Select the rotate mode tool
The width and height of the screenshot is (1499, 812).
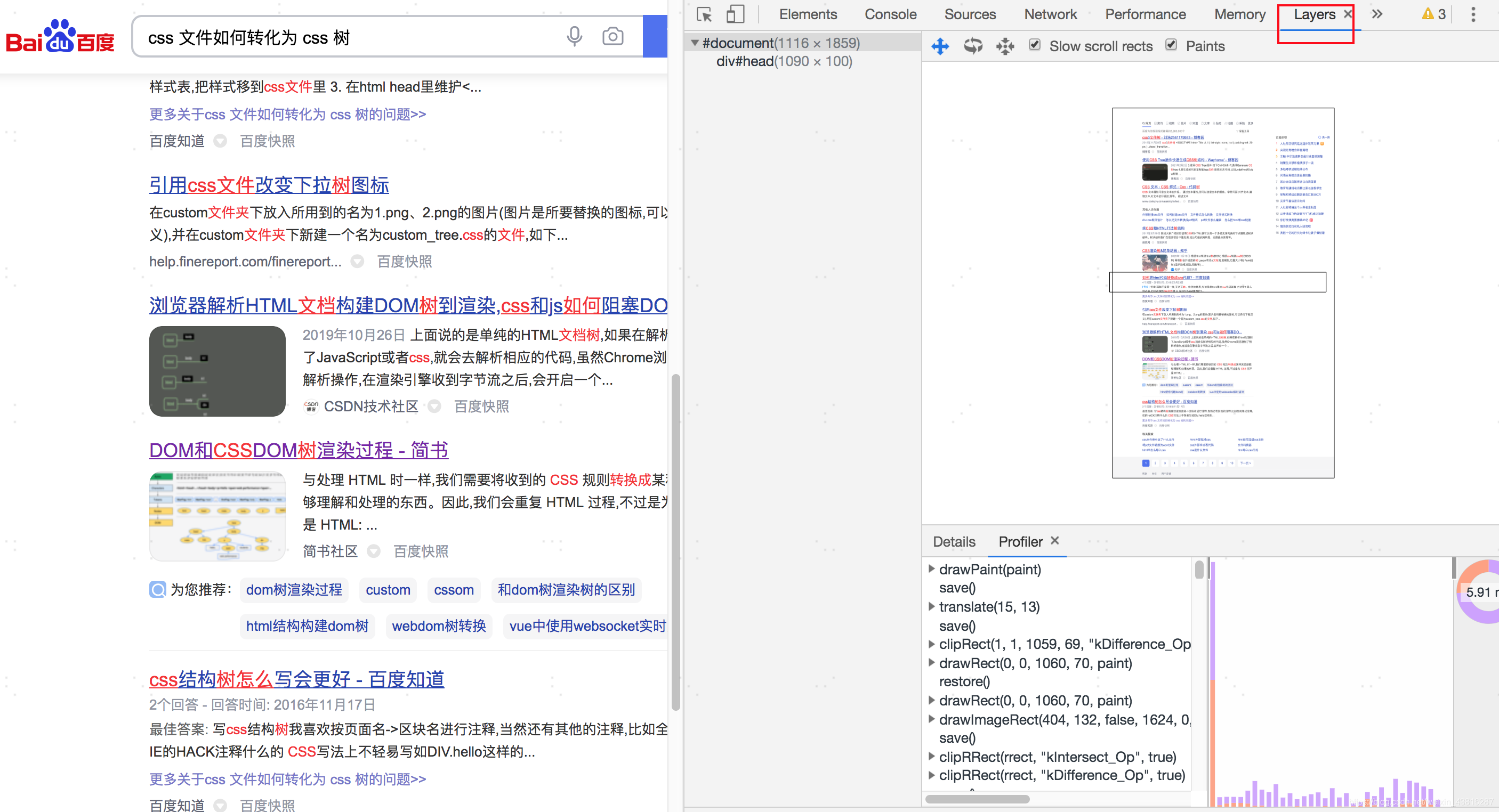point(973,46)
